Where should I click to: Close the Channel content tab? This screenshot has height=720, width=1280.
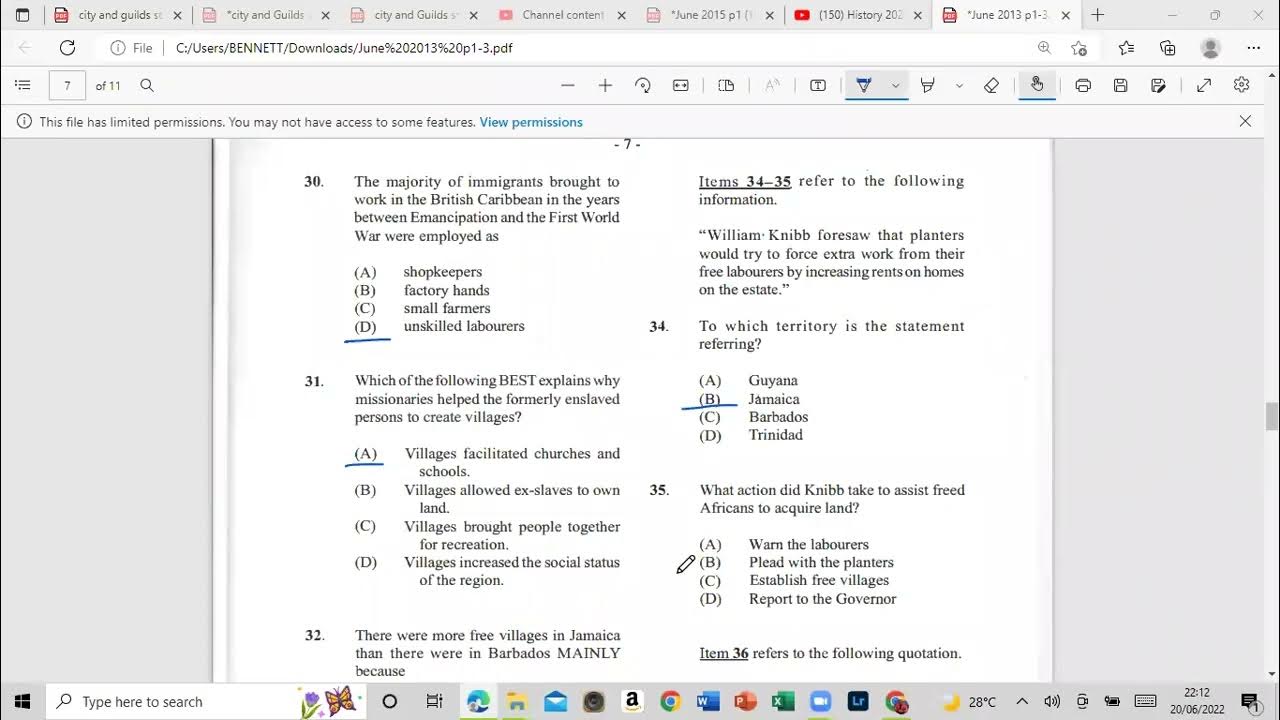pyautogui.click(x=621, y=15)
